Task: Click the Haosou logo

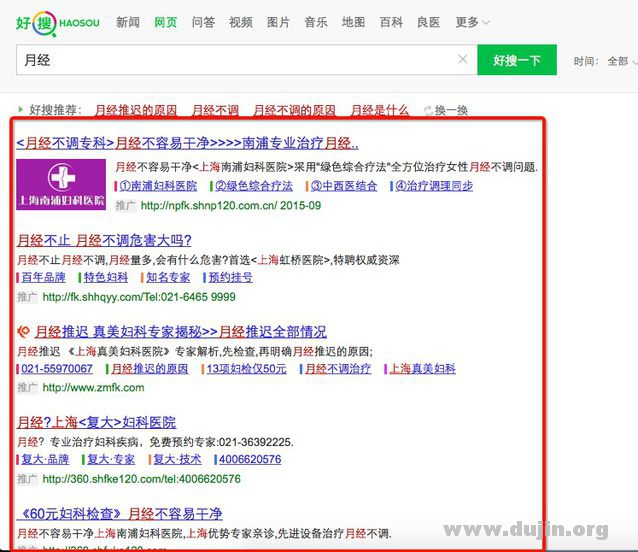Action: (58, 23)
